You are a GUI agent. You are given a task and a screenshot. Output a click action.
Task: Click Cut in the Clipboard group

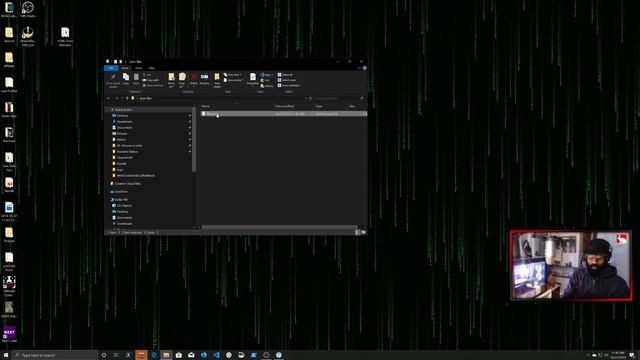pos(147,75)
